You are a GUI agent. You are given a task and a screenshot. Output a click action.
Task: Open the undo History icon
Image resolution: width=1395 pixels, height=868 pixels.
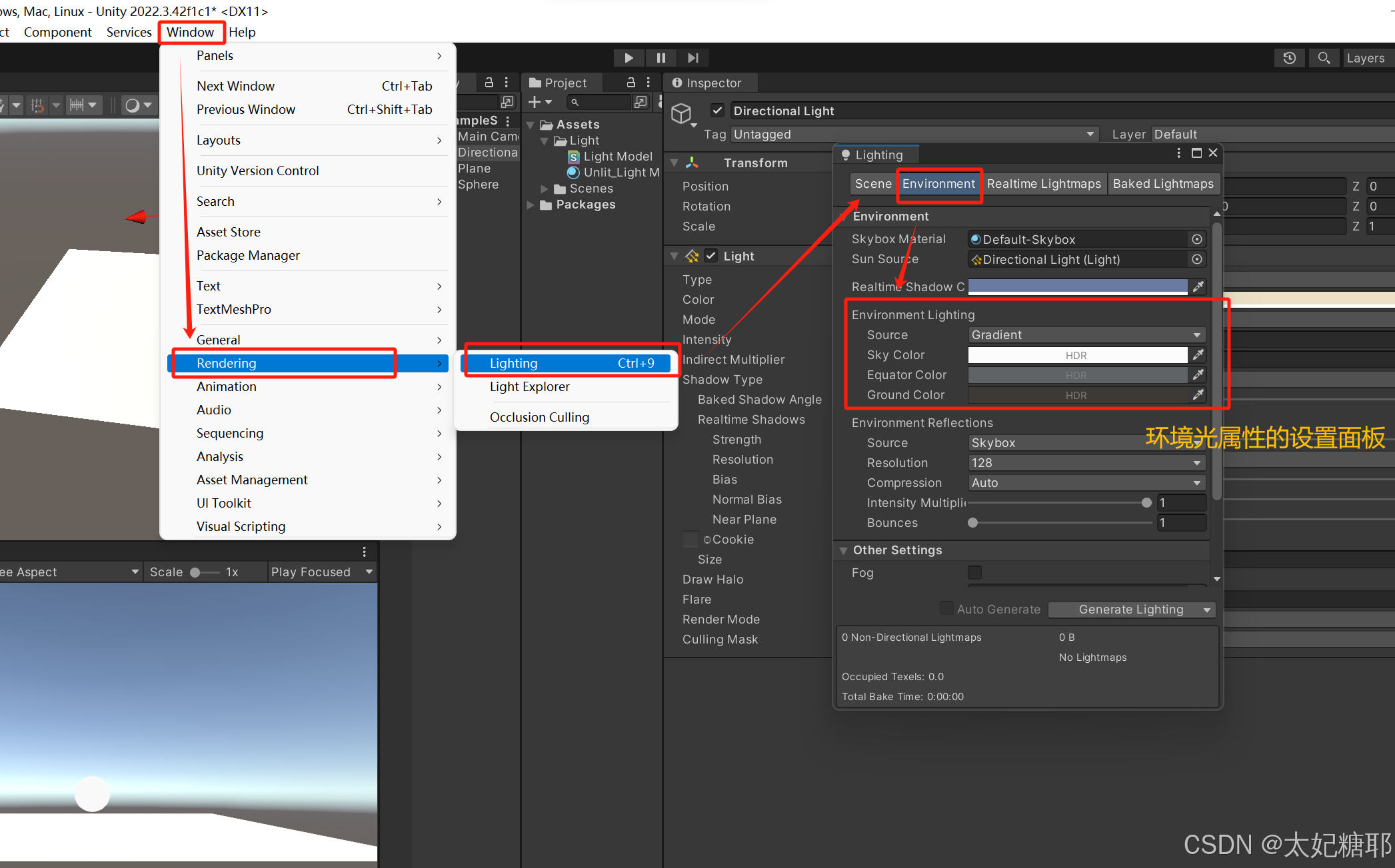pos(1290,58)
